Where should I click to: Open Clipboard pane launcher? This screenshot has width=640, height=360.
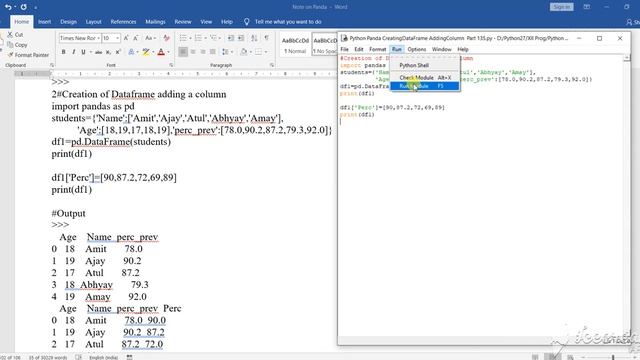pos(52,65)
